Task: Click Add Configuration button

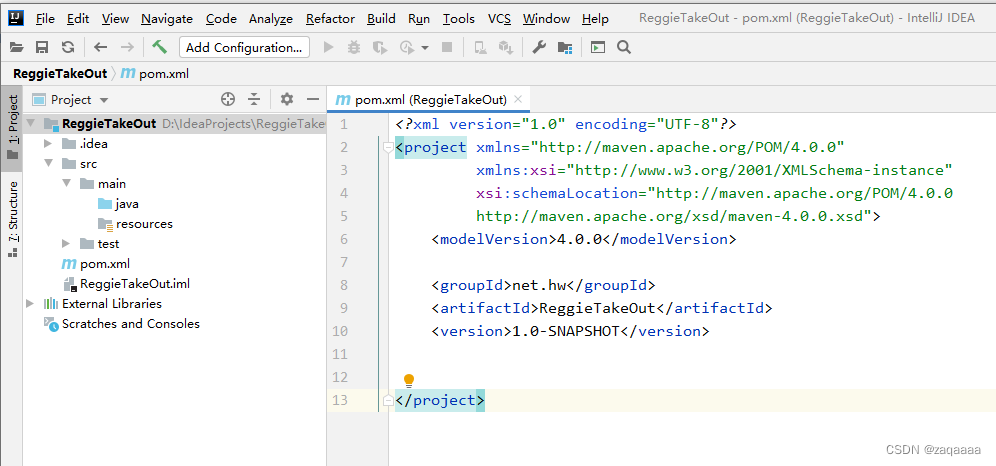Action: pyautogui.click(x=245, y=47)
